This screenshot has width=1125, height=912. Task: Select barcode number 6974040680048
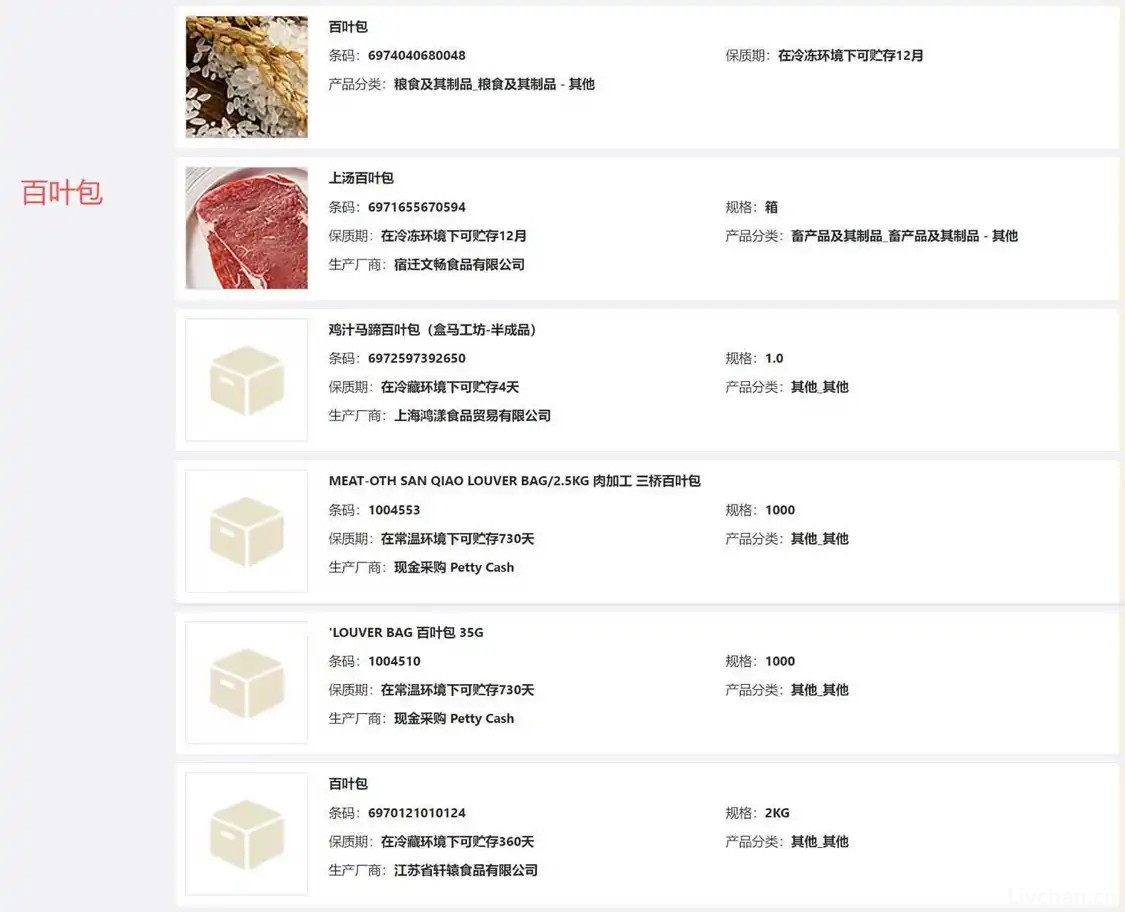coord(416,55)
